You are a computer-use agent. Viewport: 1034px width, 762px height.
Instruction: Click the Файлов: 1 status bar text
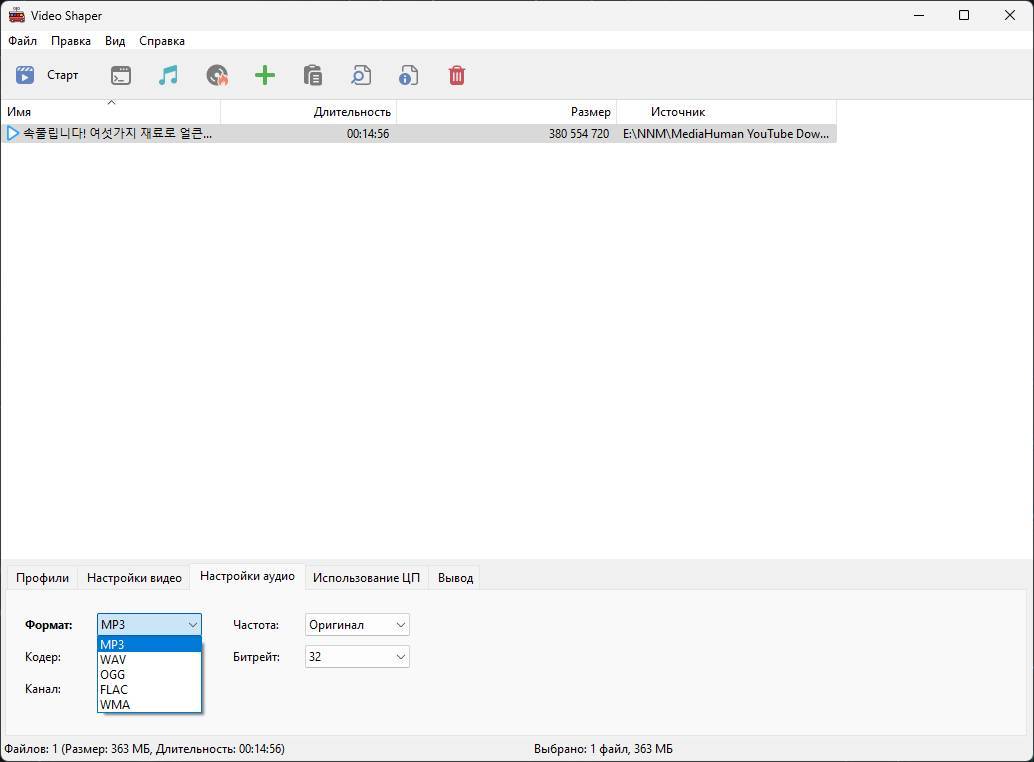pos(144,749)
